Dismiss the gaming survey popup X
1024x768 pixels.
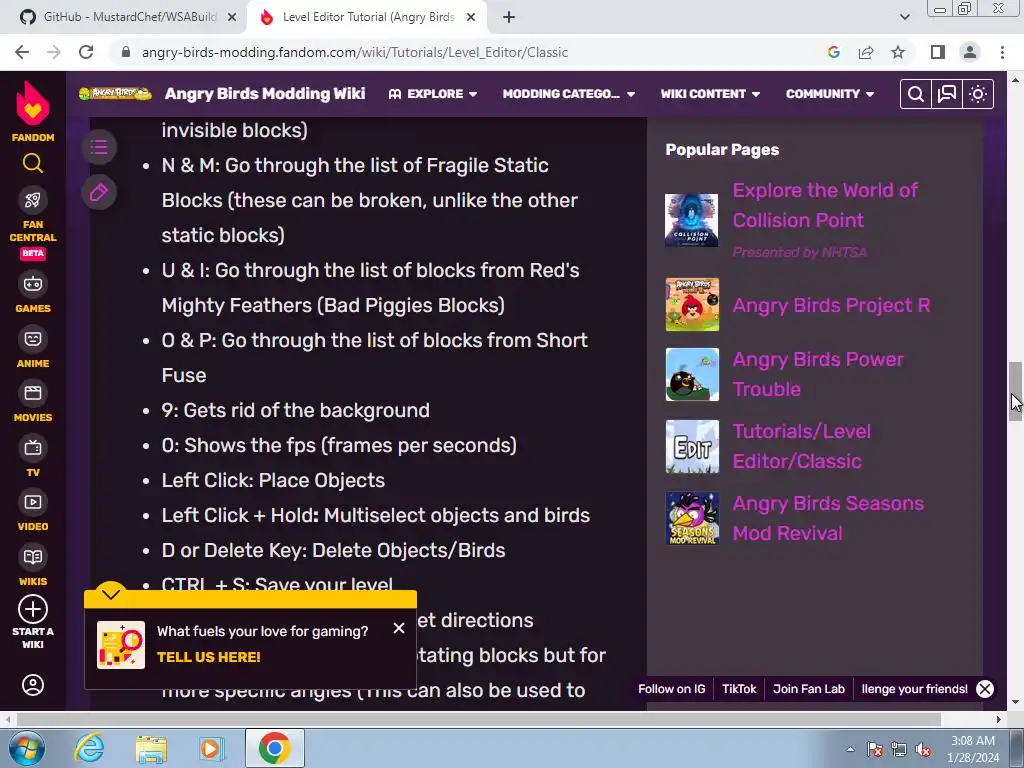pyautogui.click(x=399, y=628)
